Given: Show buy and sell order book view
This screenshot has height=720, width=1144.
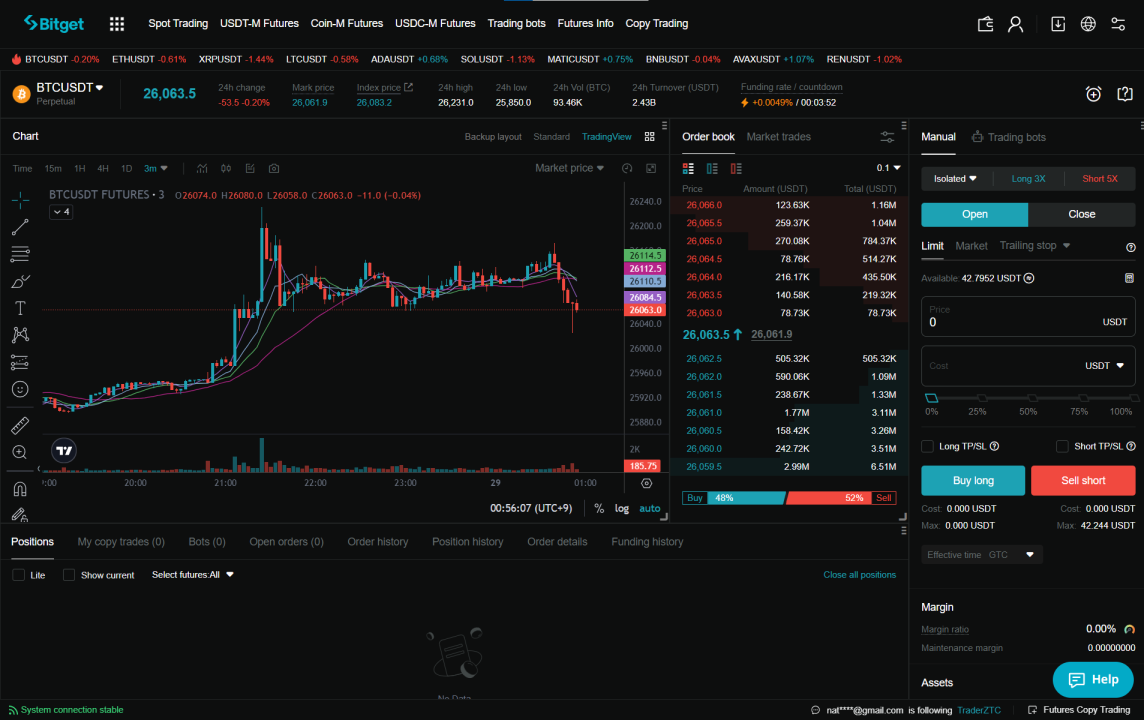Looking at the screenshot, I should (688, 169).
